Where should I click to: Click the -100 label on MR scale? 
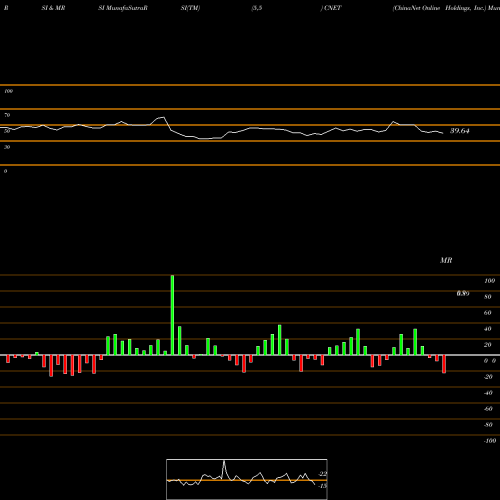tap(489, 441)
